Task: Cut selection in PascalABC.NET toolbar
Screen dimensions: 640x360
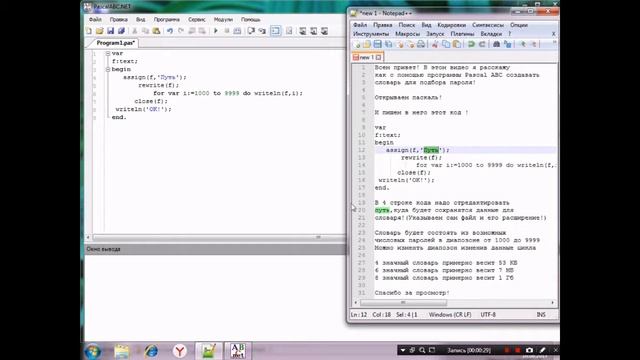Action: tap(135, 31)
